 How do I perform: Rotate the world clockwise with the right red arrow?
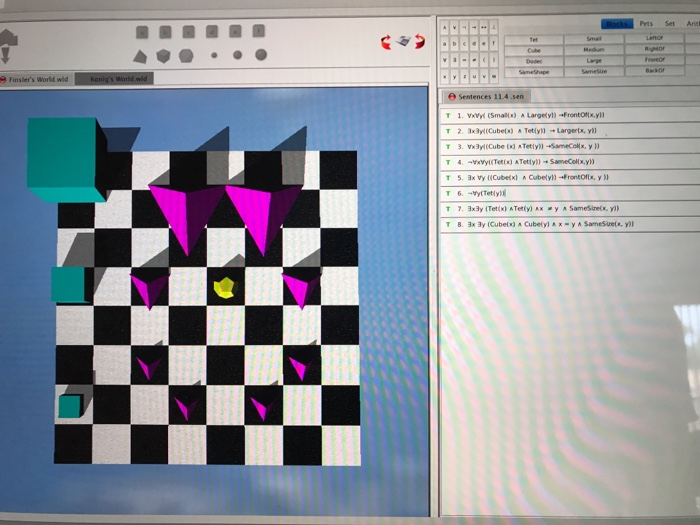coord(419,41)
